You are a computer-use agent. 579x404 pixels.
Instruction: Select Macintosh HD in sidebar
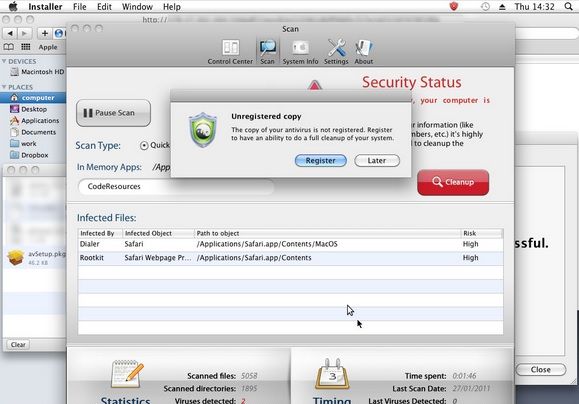point(37,72)
